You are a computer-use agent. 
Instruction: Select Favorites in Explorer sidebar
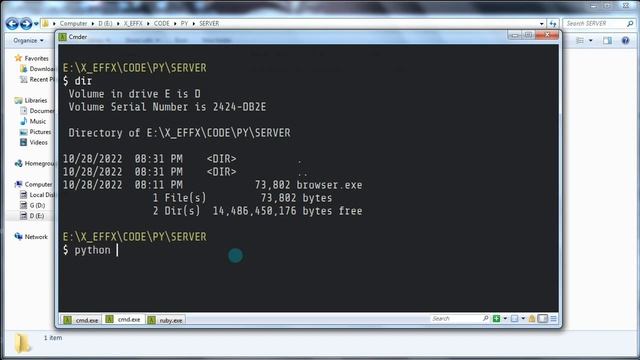(36, 58)
